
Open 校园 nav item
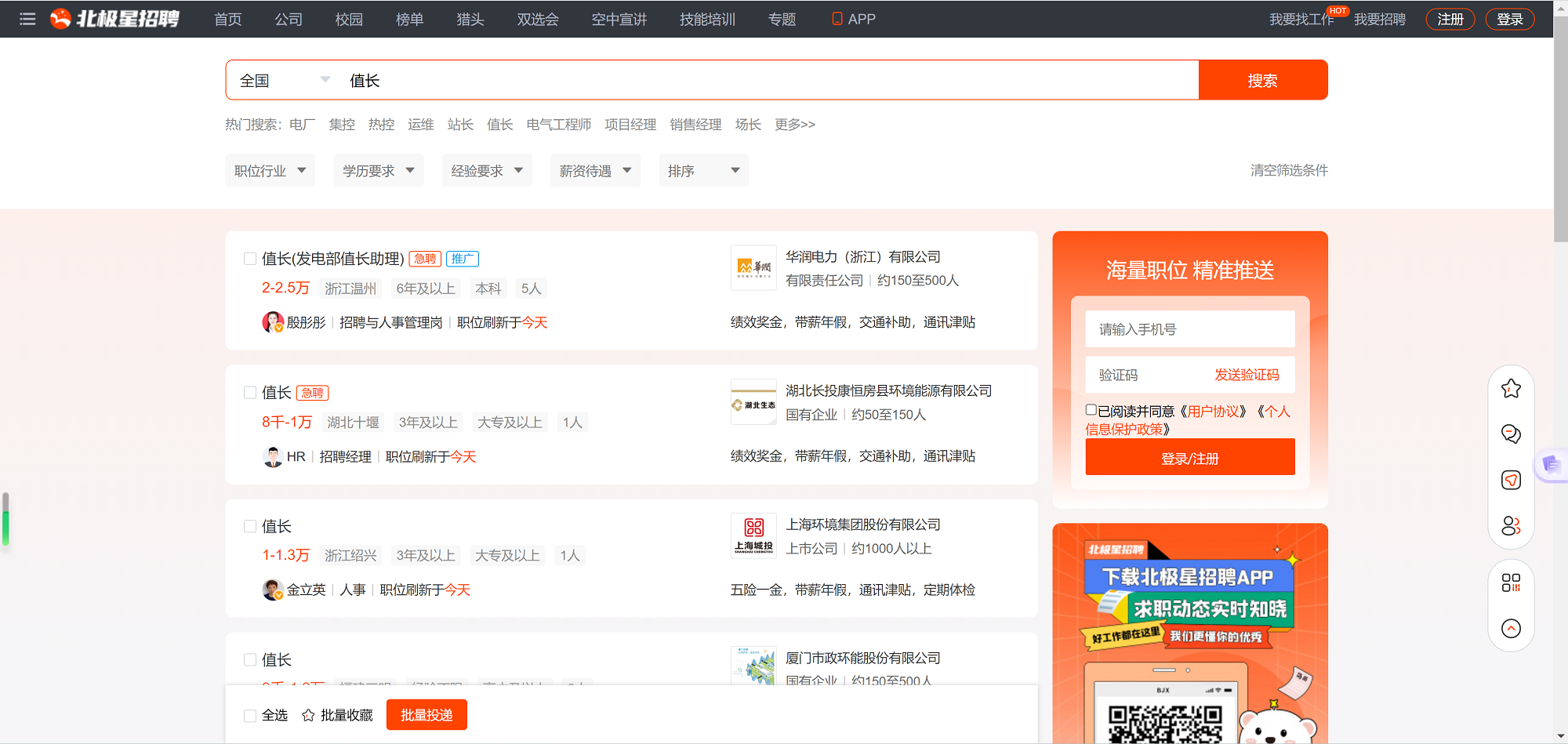tap(349, 19)
